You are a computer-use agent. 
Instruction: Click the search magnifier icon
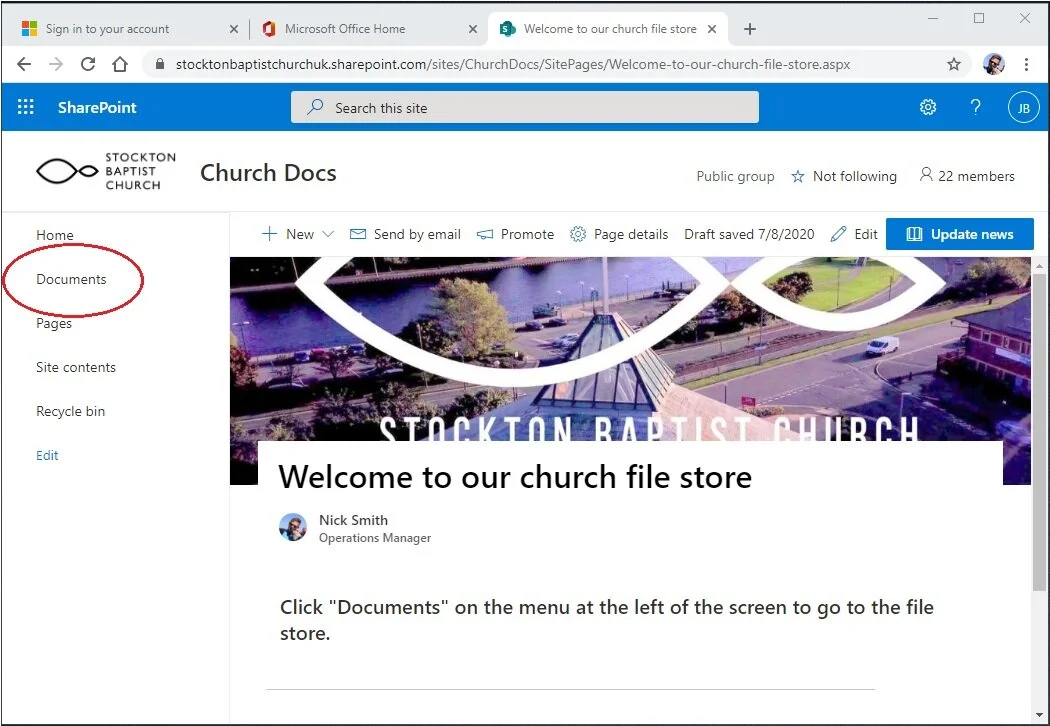coord(315,107)
